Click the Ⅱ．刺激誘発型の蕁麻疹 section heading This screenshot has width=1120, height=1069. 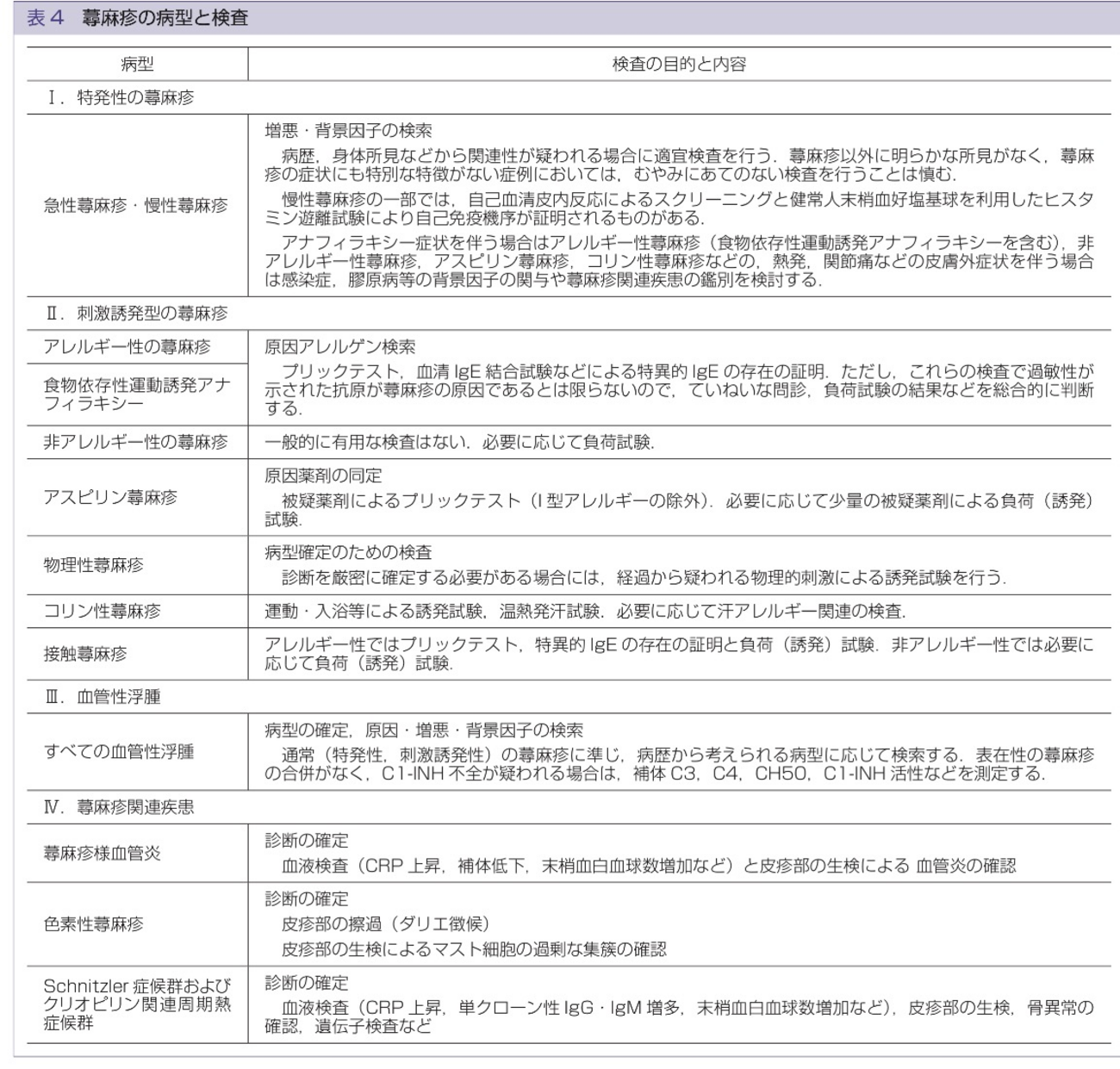[x=136, y=314]
